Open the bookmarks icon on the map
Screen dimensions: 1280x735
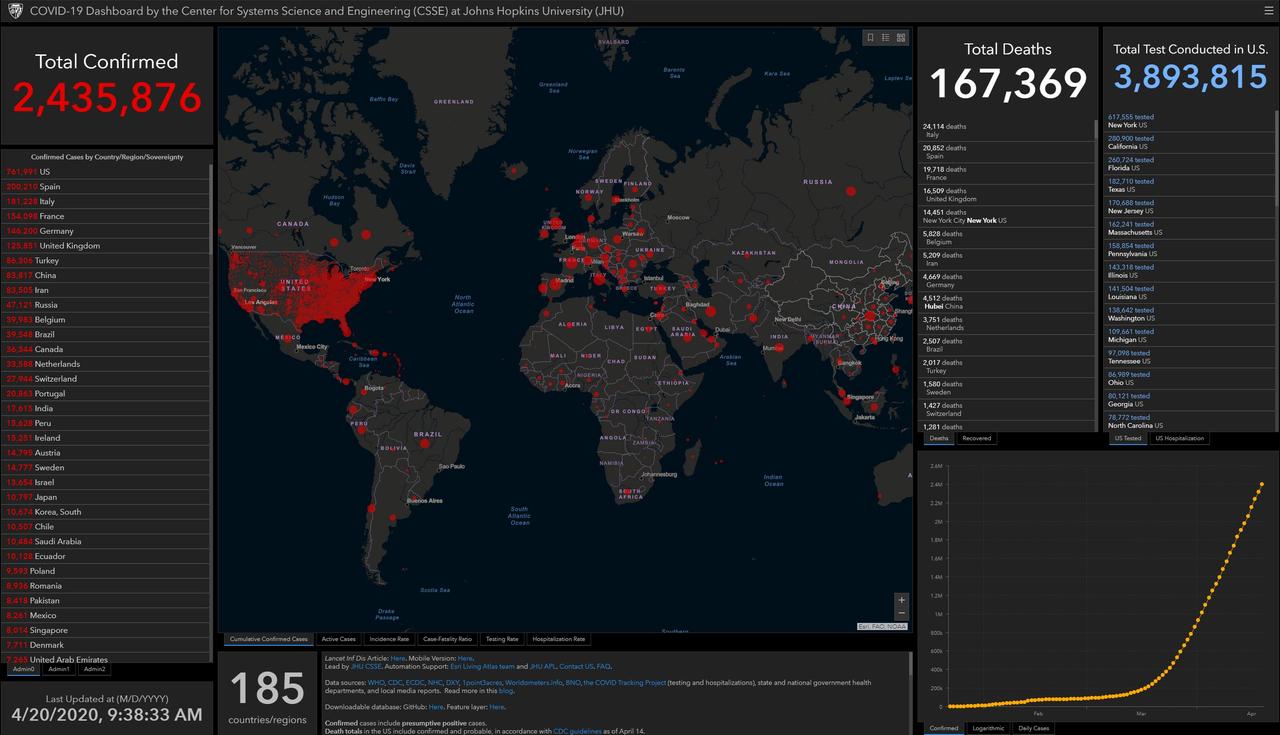[871, 38]
